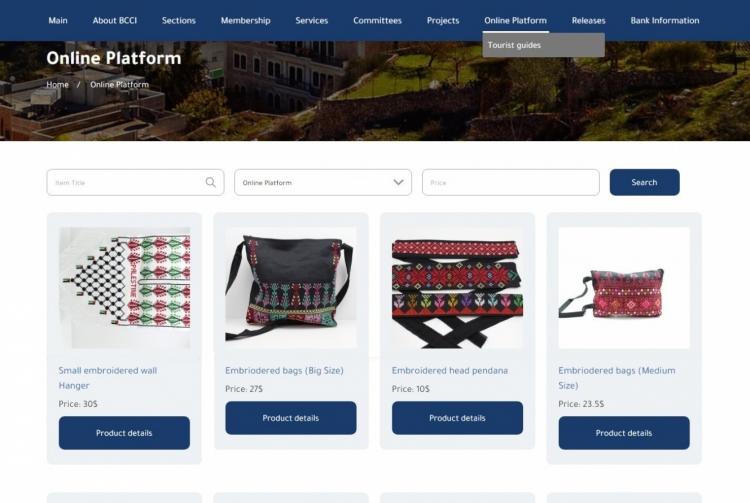Expand the Online Platform category dropdown
This screenshot has height=503, width=750.
point(323,182)
